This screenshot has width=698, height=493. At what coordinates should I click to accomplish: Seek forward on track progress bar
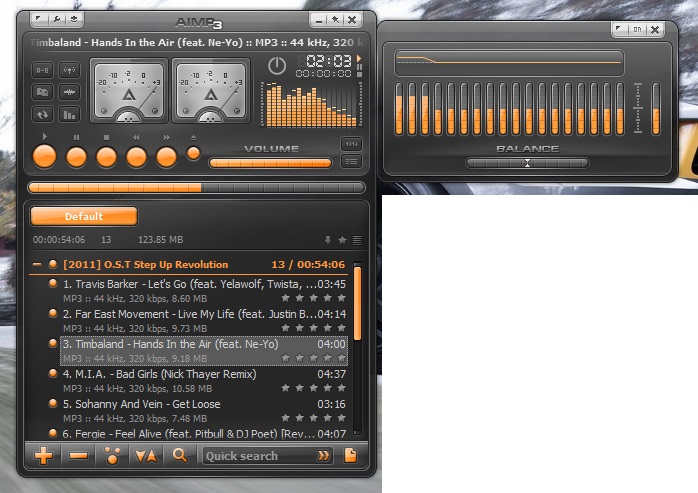196,187
